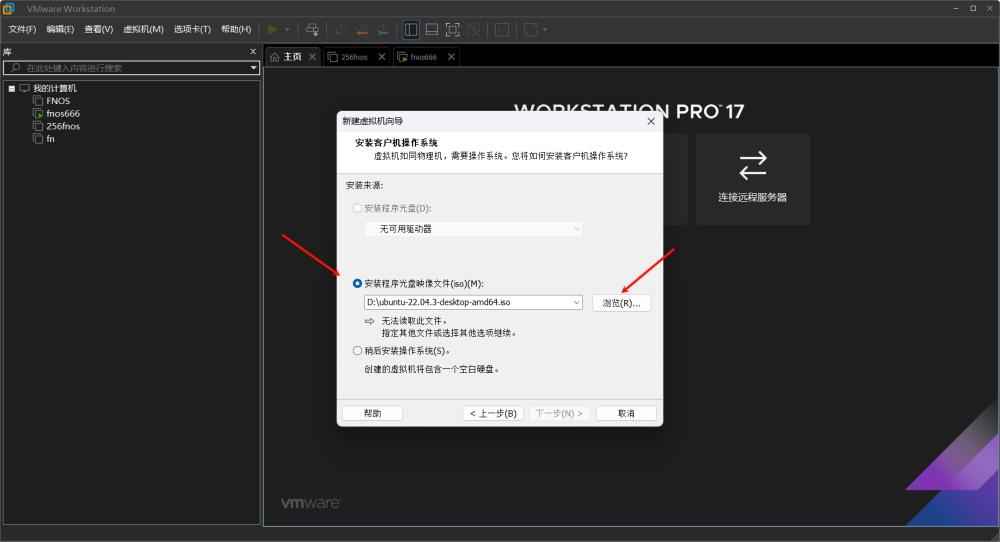1000x542 pixels.
Task: Click the stretch guest display icon
Action: [531, 29]
